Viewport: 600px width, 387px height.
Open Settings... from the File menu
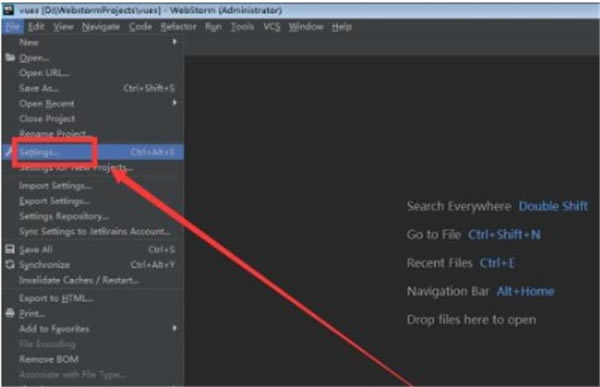click(92, 152)
